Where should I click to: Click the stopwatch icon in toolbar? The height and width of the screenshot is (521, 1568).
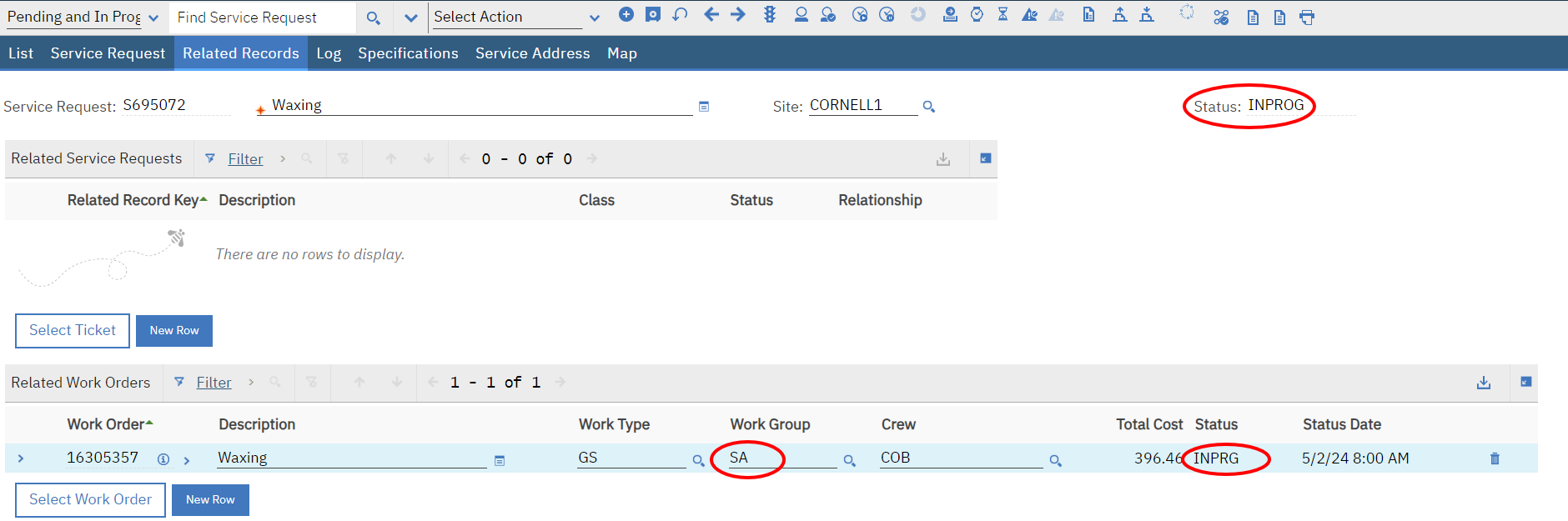tap(977, 14)
